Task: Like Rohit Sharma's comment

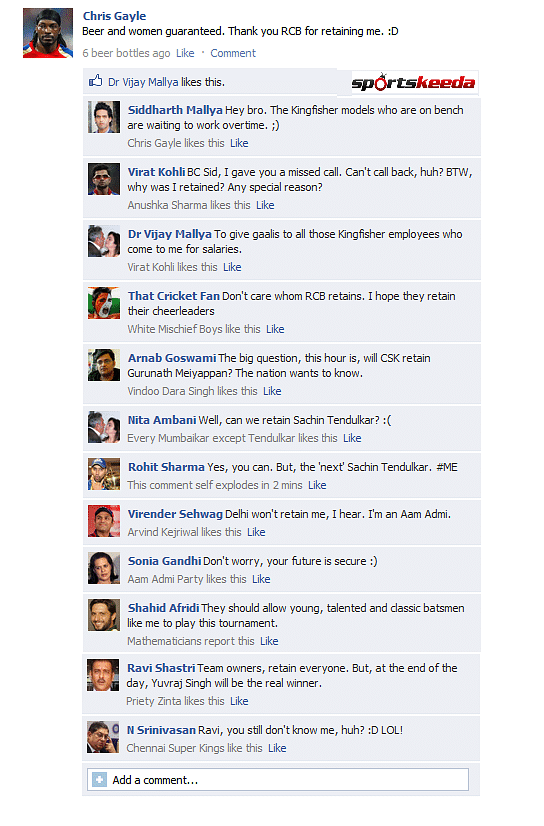Action: point(317,485)
